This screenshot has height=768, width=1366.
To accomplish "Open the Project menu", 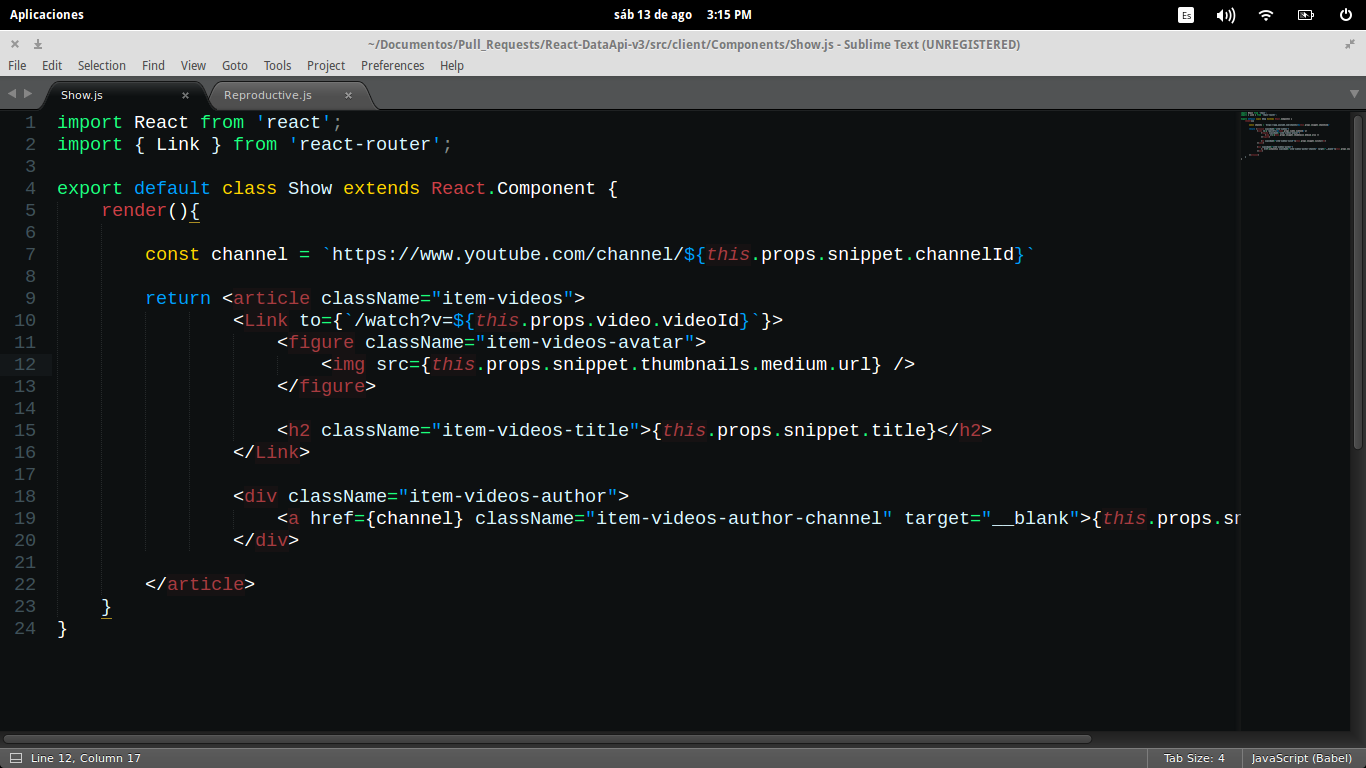I will (326, 65).
